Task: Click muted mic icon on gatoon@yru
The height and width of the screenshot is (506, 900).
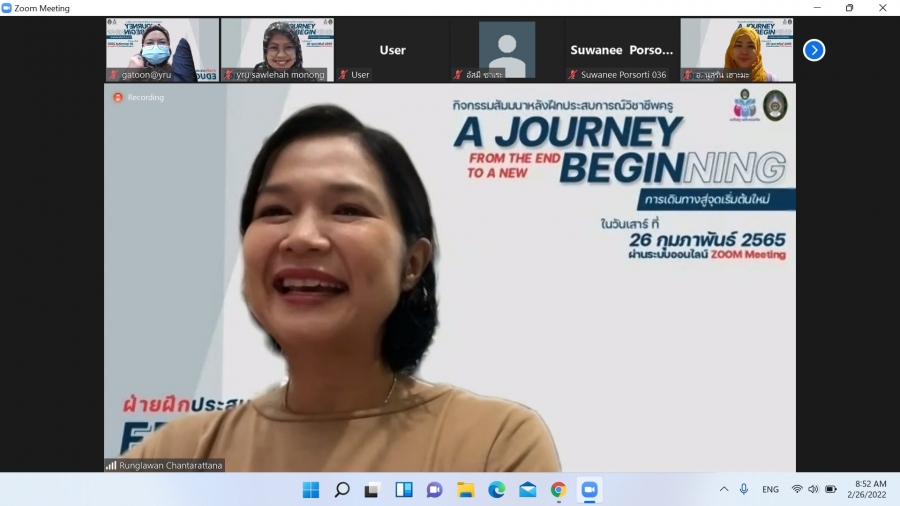Action: 115,75
